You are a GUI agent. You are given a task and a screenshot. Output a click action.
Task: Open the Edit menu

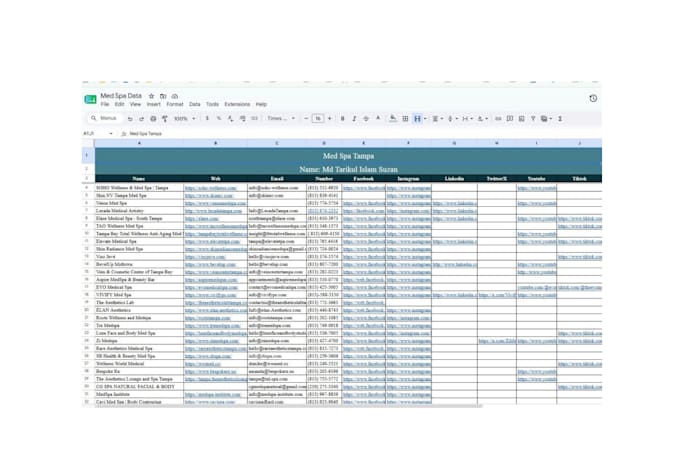[x=119, y=105]
